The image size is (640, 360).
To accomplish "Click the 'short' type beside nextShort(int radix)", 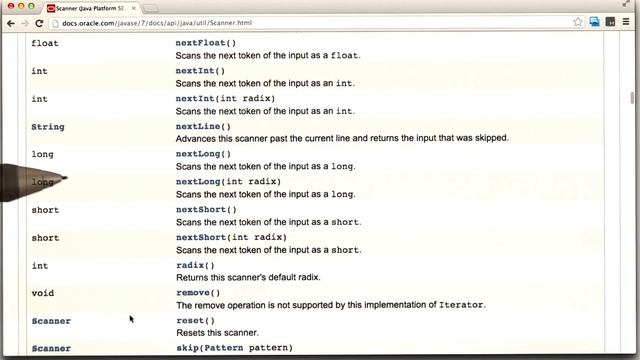I will click(x=45, y=238).
